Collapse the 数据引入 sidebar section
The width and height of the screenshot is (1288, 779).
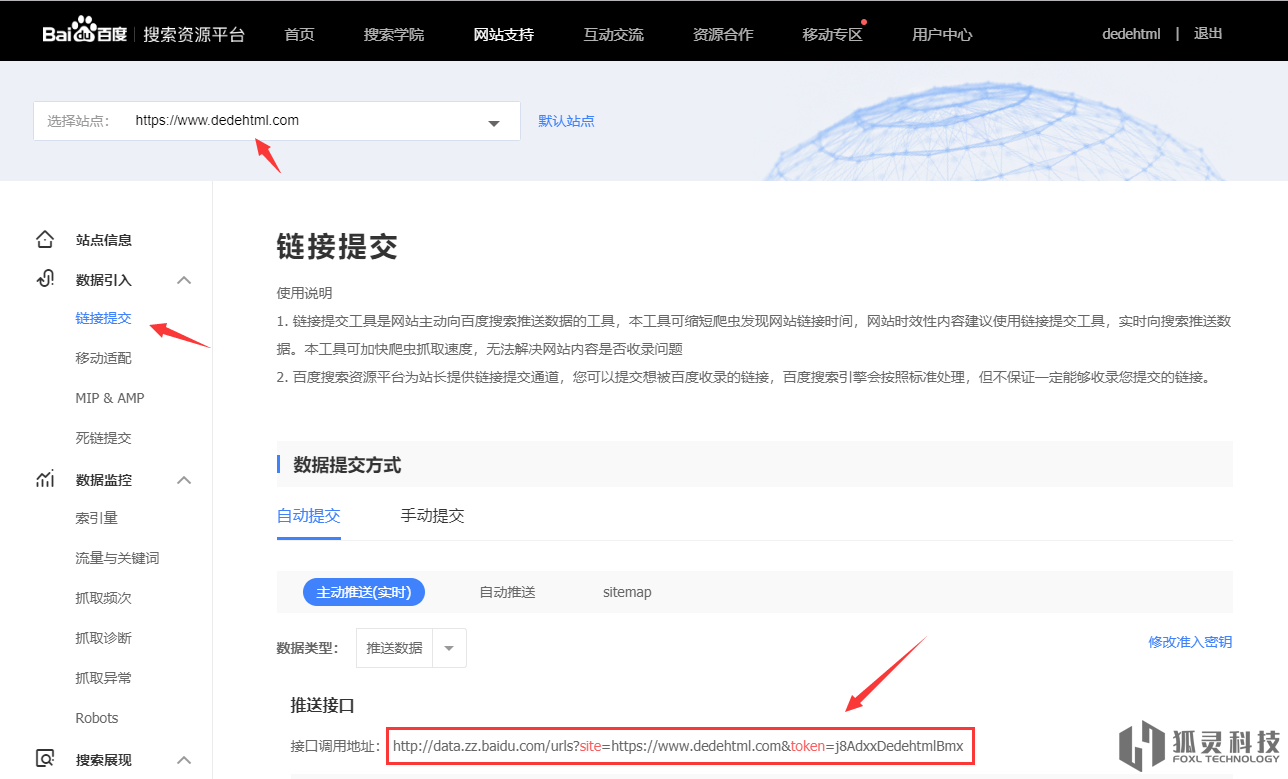(x=184, y=280)
